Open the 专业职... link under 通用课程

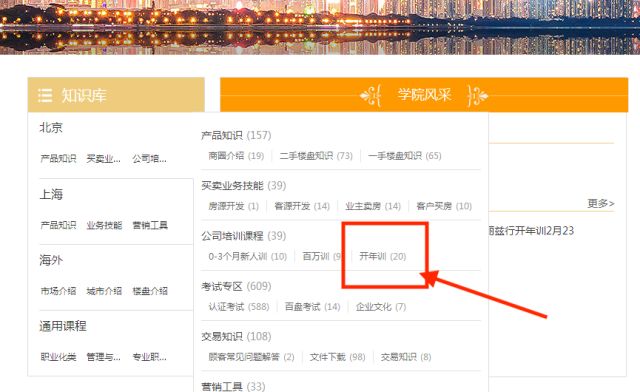(149, 357)
